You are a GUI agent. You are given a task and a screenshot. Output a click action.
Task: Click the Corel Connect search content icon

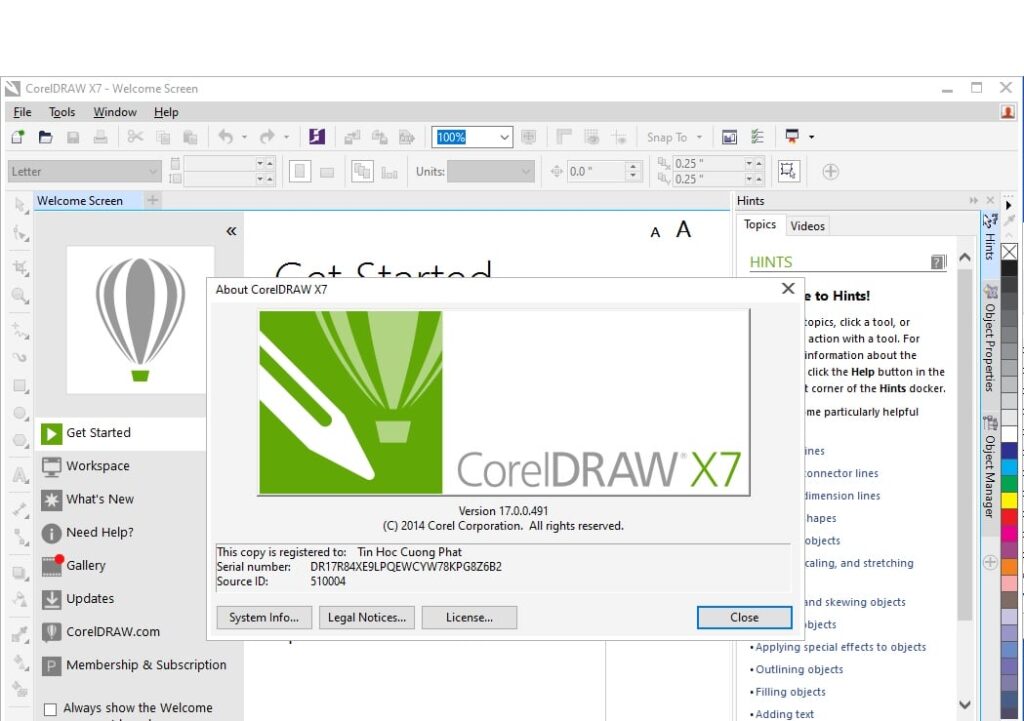317,137
